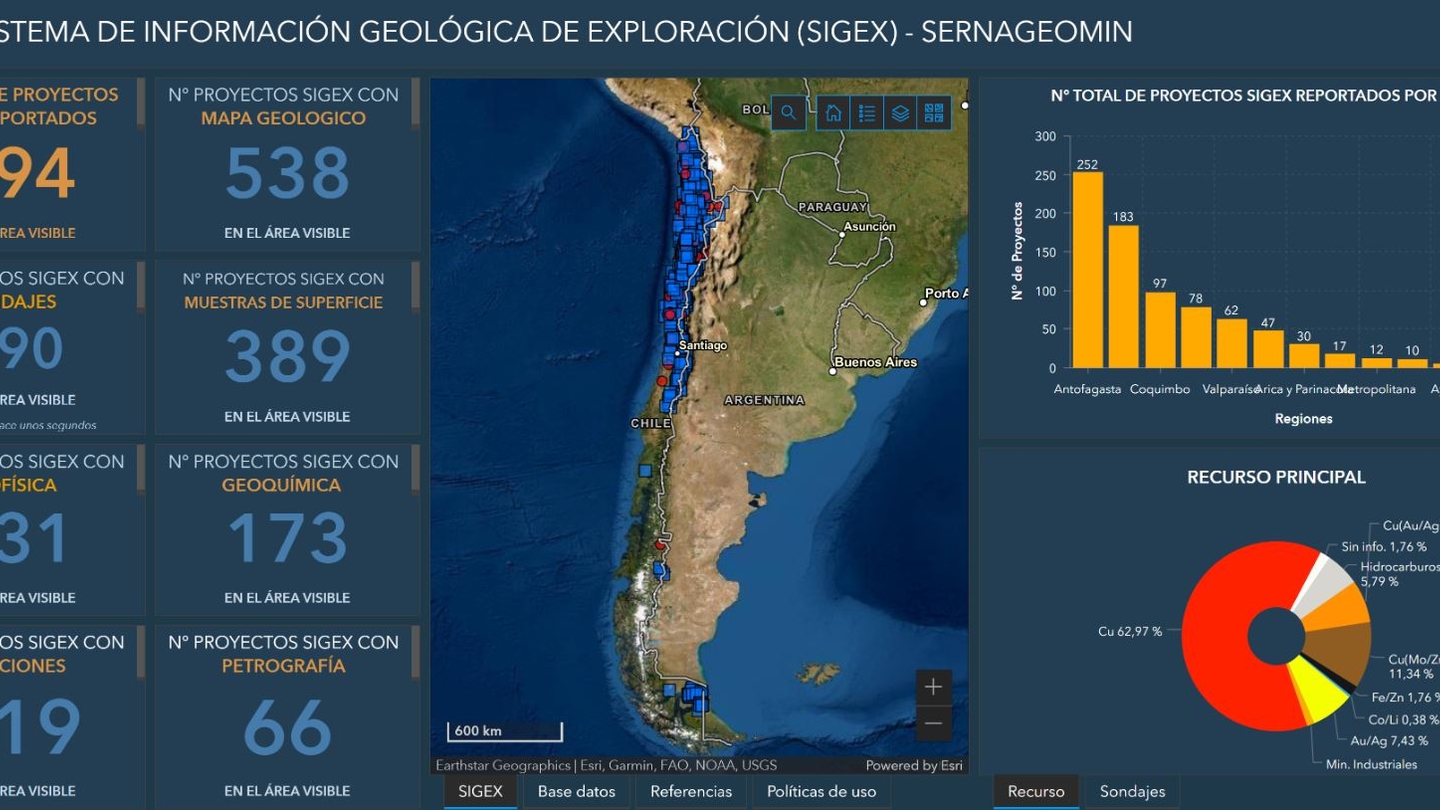The width and height of the screenshot is (1440, 810).
Task: Switch to the SIGEX tab
Action: pyautogui.click(x=480, y=791)
